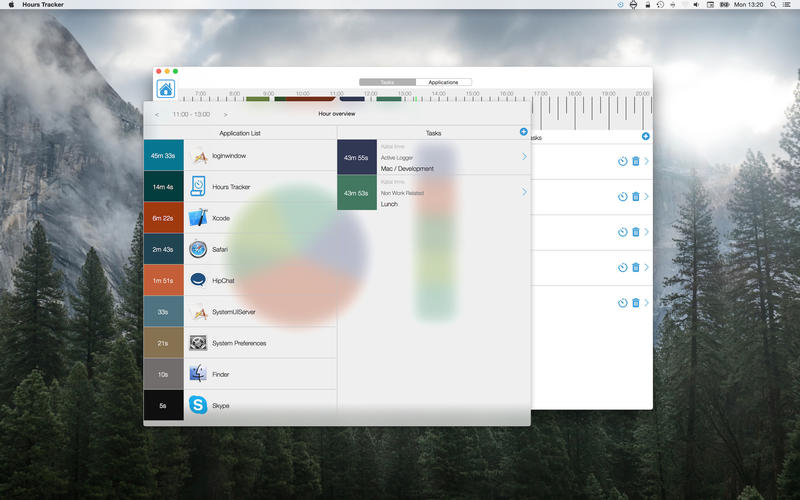The image size is (800, 500).
Task: Click the Skype icon in the Application List
Action: (198, 405)
